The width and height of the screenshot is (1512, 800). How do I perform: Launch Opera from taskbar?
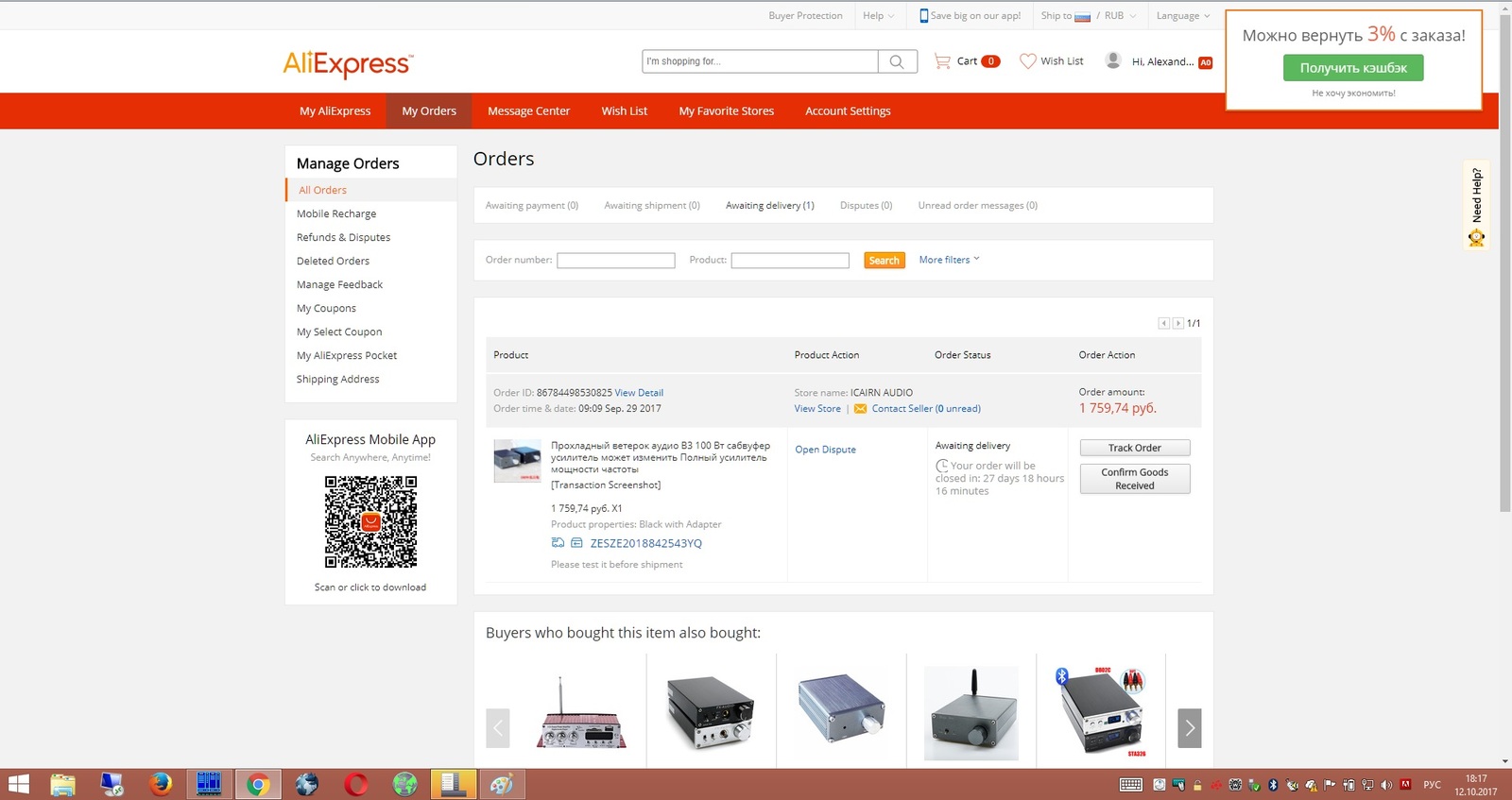[356, 784]
